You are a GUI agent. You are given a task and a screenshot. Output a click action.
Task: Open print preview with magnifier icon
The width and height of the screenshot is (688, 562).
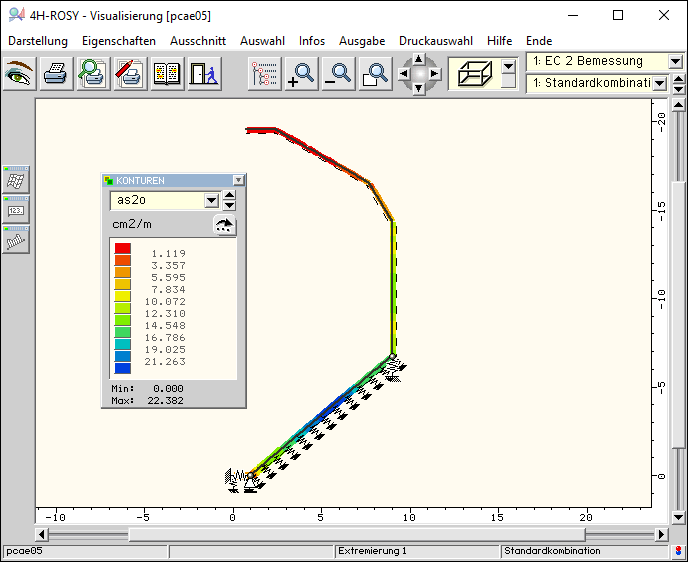pyautogui.click(x=93, y=74)
